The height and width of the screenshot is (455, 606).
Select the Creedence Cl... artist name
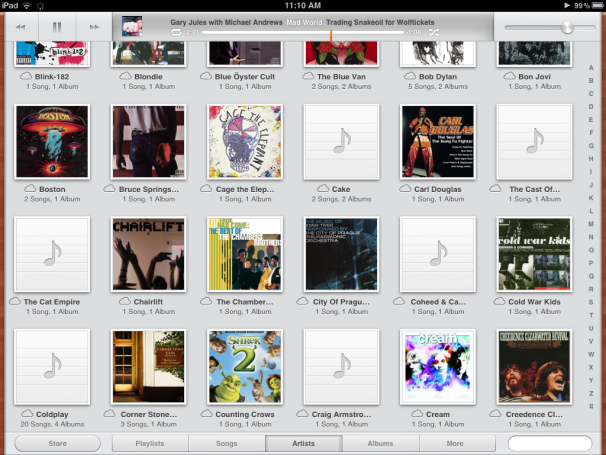(x=534, y=414)
